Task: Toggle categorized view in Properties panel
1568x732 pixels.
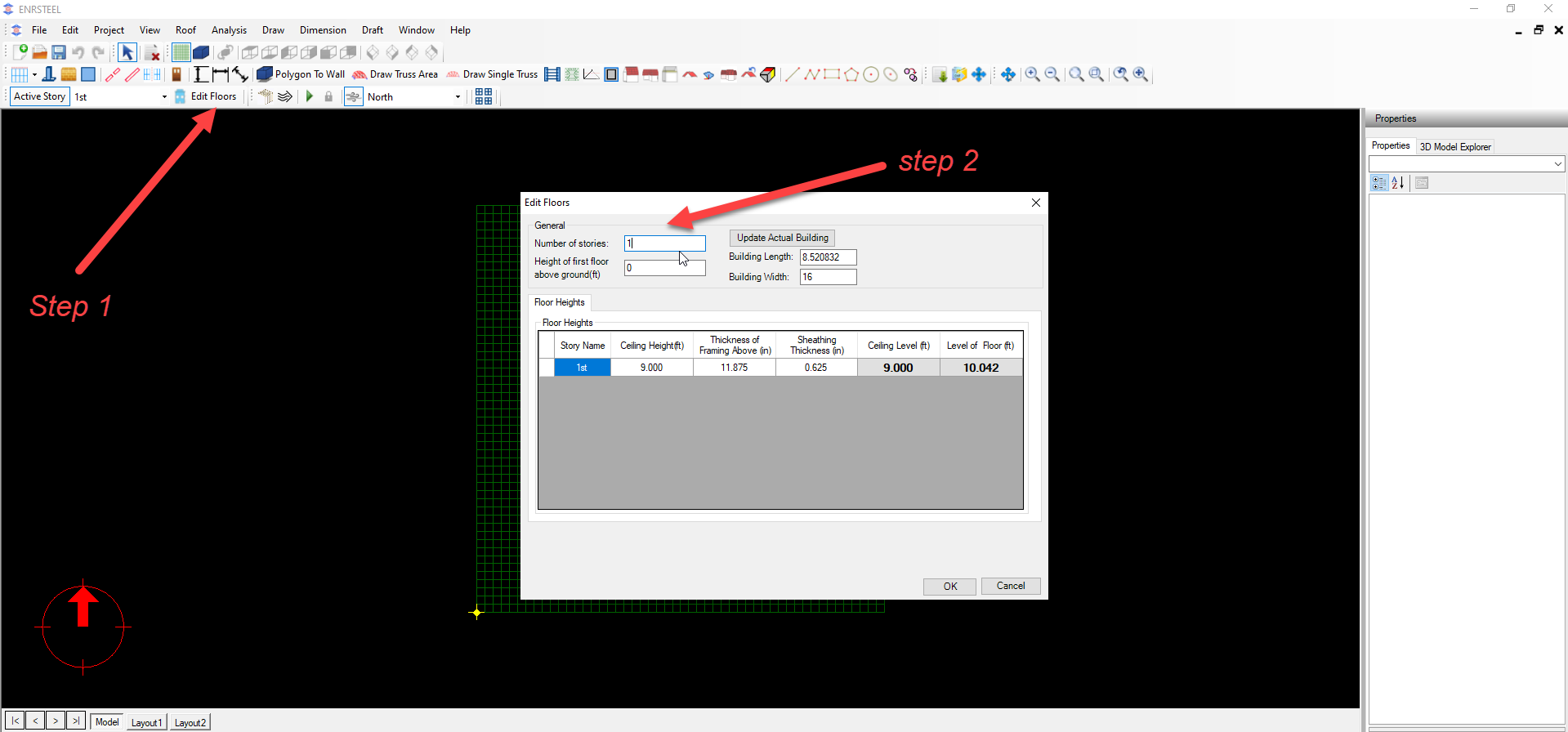Action: pos(1379,183)
